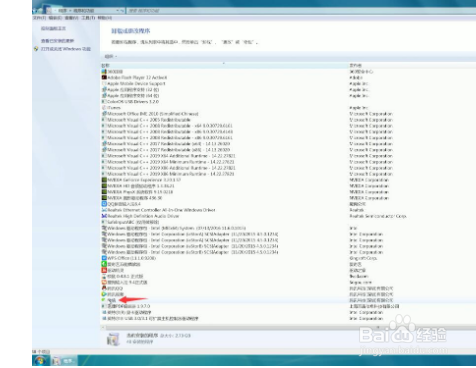Open the View (查看) menu
The width and height of the screenshot is (476, 368).
point(71,18)
